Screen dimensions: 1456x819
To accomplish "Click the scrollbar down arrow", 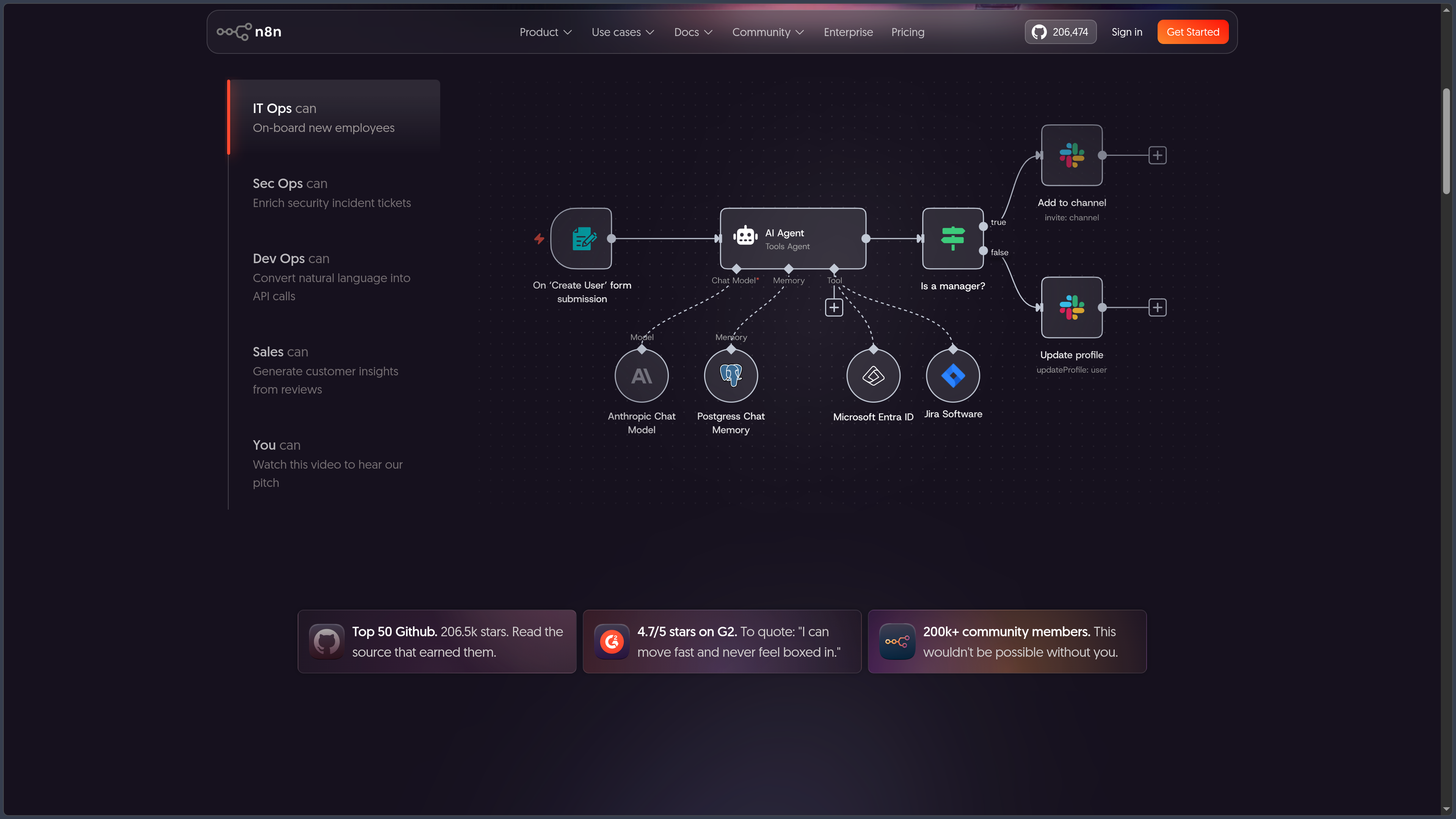I will (x=1447, y=809).
